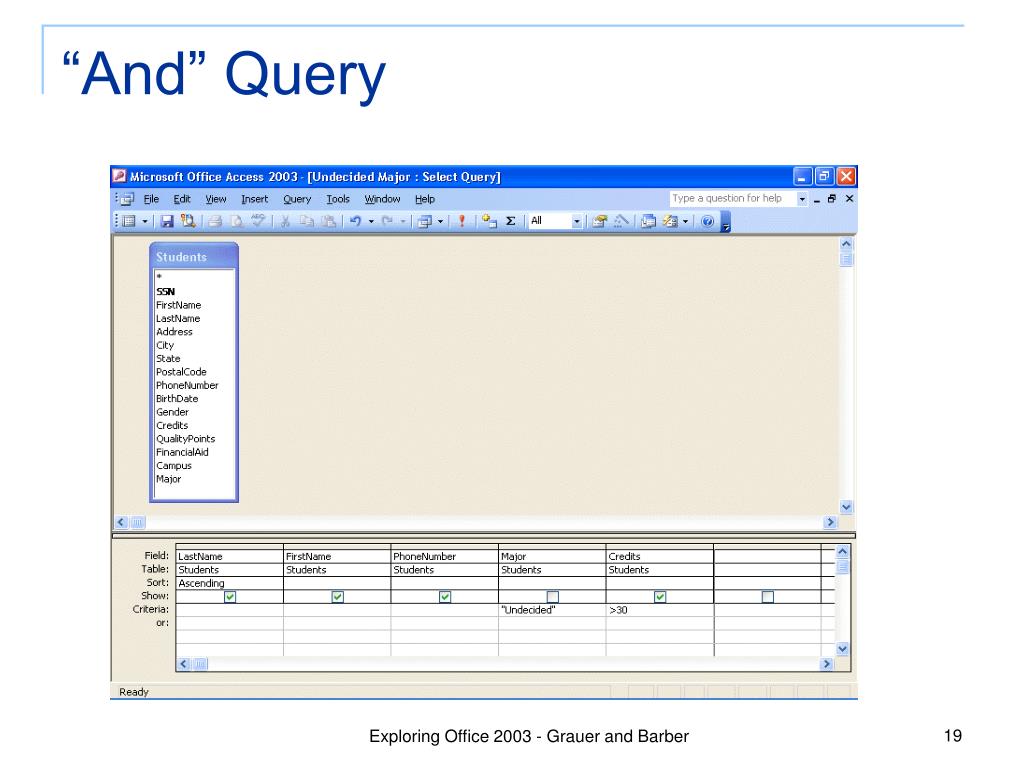Run the query with the red exclamation icon
Screen dimensions: 1024x768
[462, 221]
